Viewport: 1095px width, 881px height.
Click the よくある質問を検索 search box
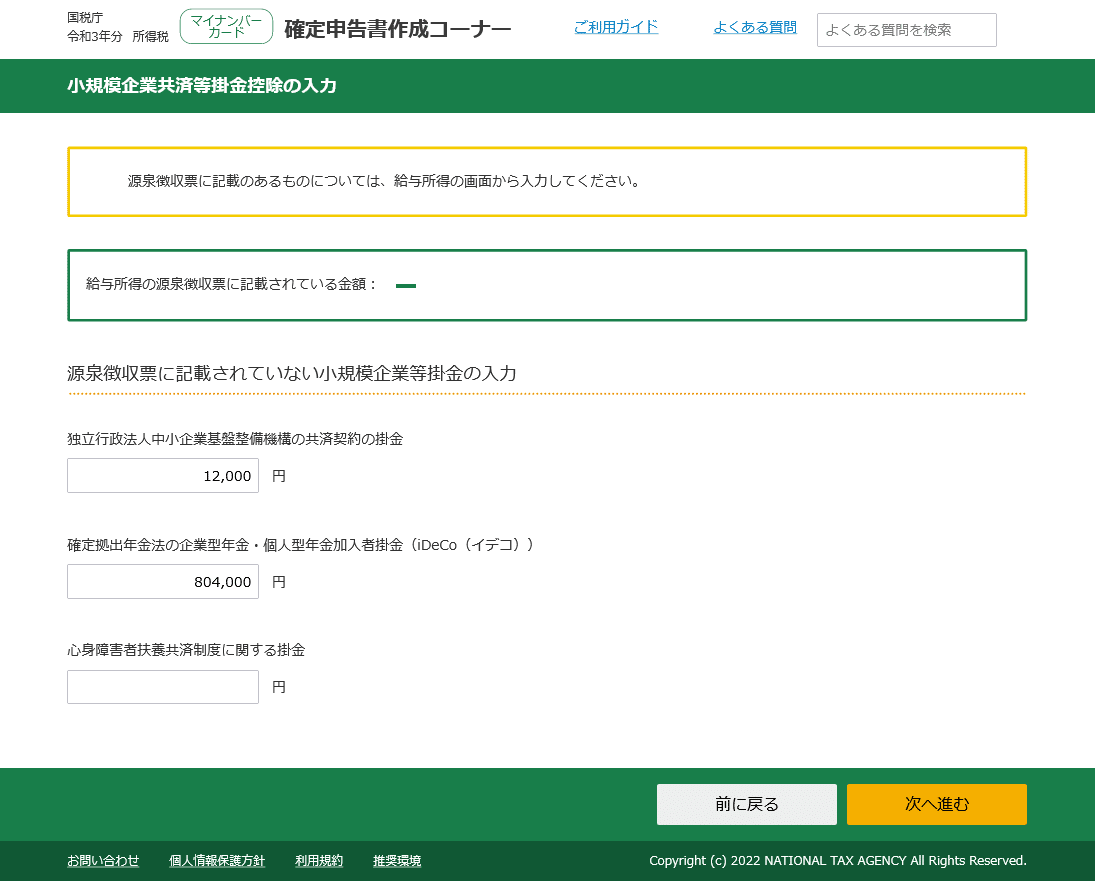(905, 29)
